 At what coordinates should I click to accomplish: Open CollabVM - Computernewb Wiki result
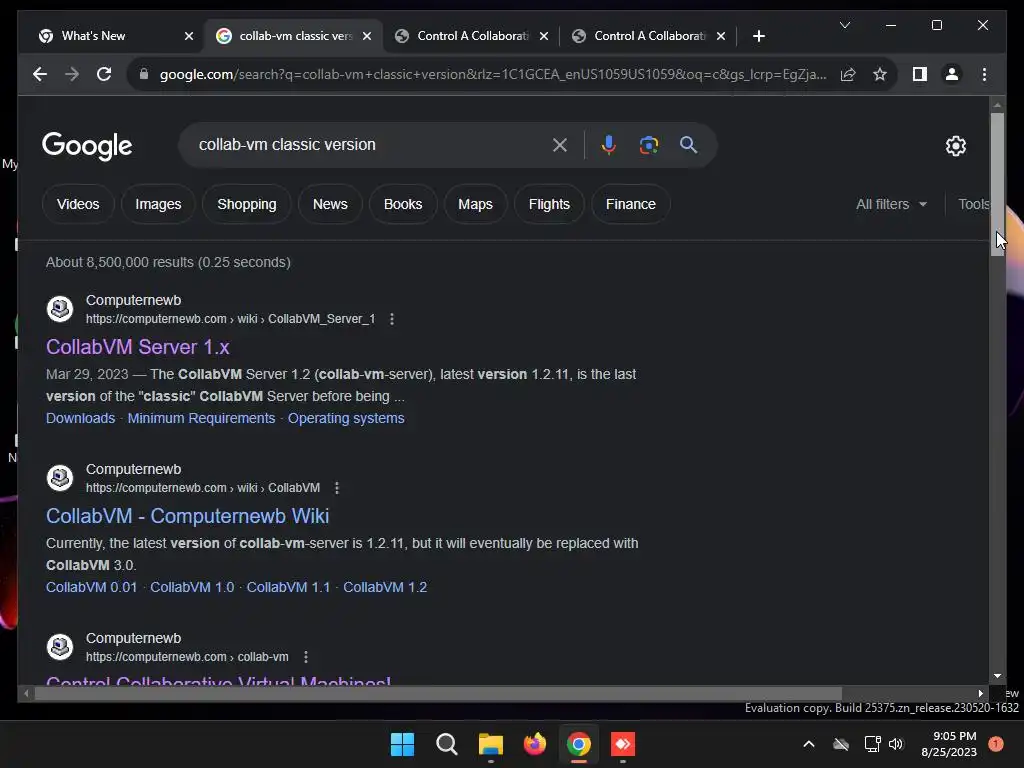(187, 516)
